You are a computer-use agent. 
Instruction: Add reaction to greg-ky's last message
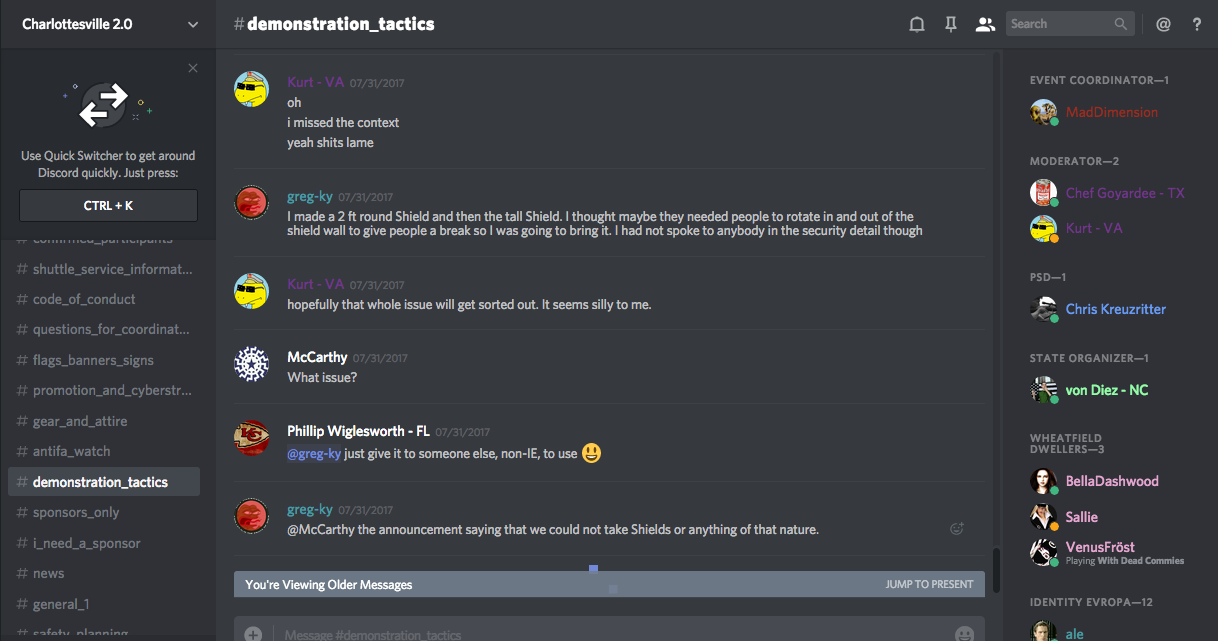(957, 529)
